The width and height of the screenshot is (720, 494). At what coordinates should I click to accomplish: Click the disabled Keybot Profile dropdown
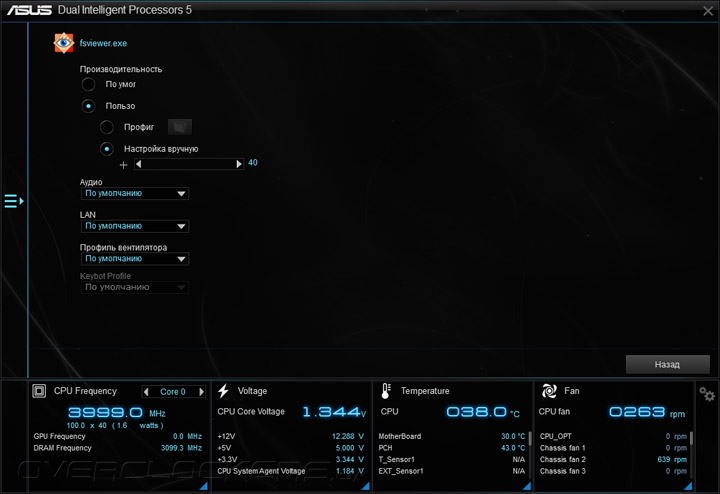click(x=135, y=287)
